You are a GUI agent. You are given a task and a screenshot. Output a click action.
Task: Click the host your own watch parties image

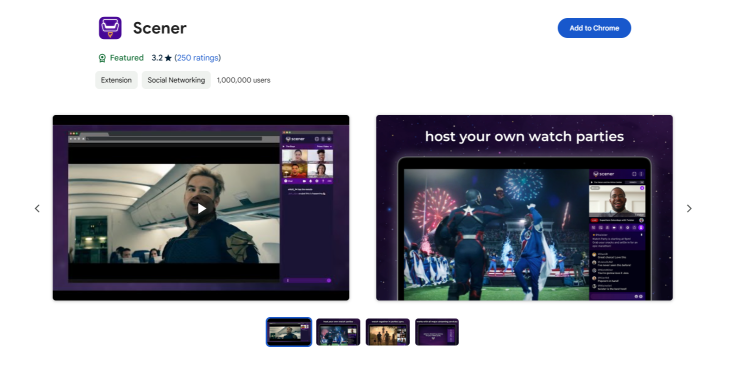pyautogui.click(x=524, y=208)
